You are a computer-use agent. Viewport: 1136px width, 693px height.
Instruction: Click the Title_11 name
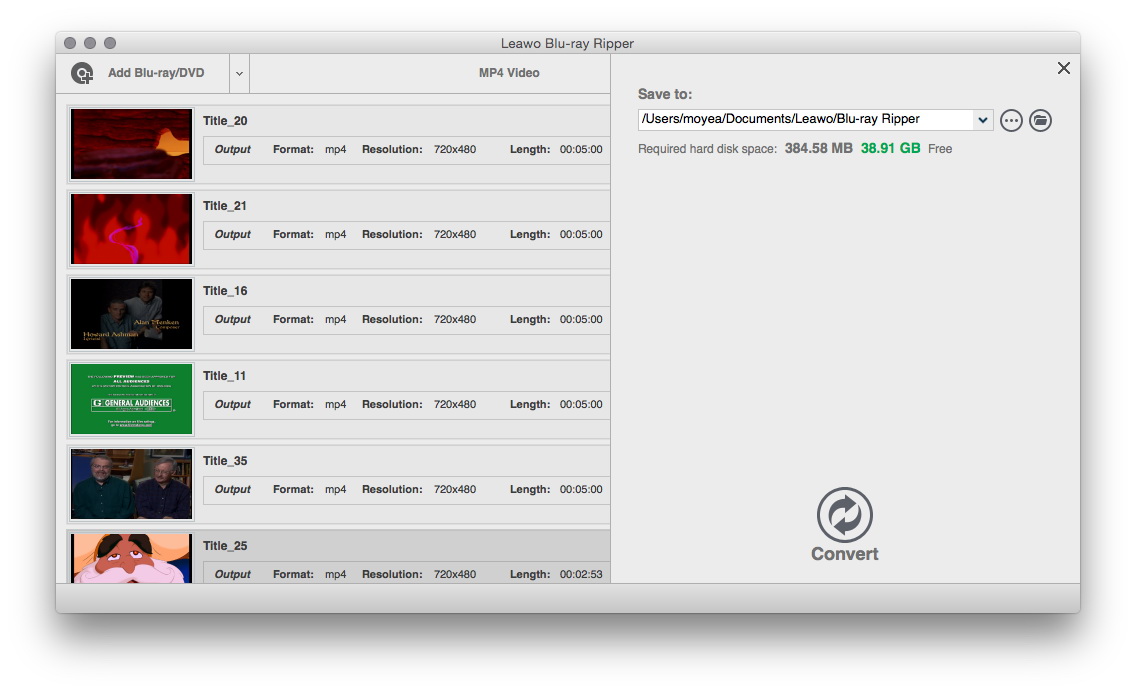[x=225, y=376]
